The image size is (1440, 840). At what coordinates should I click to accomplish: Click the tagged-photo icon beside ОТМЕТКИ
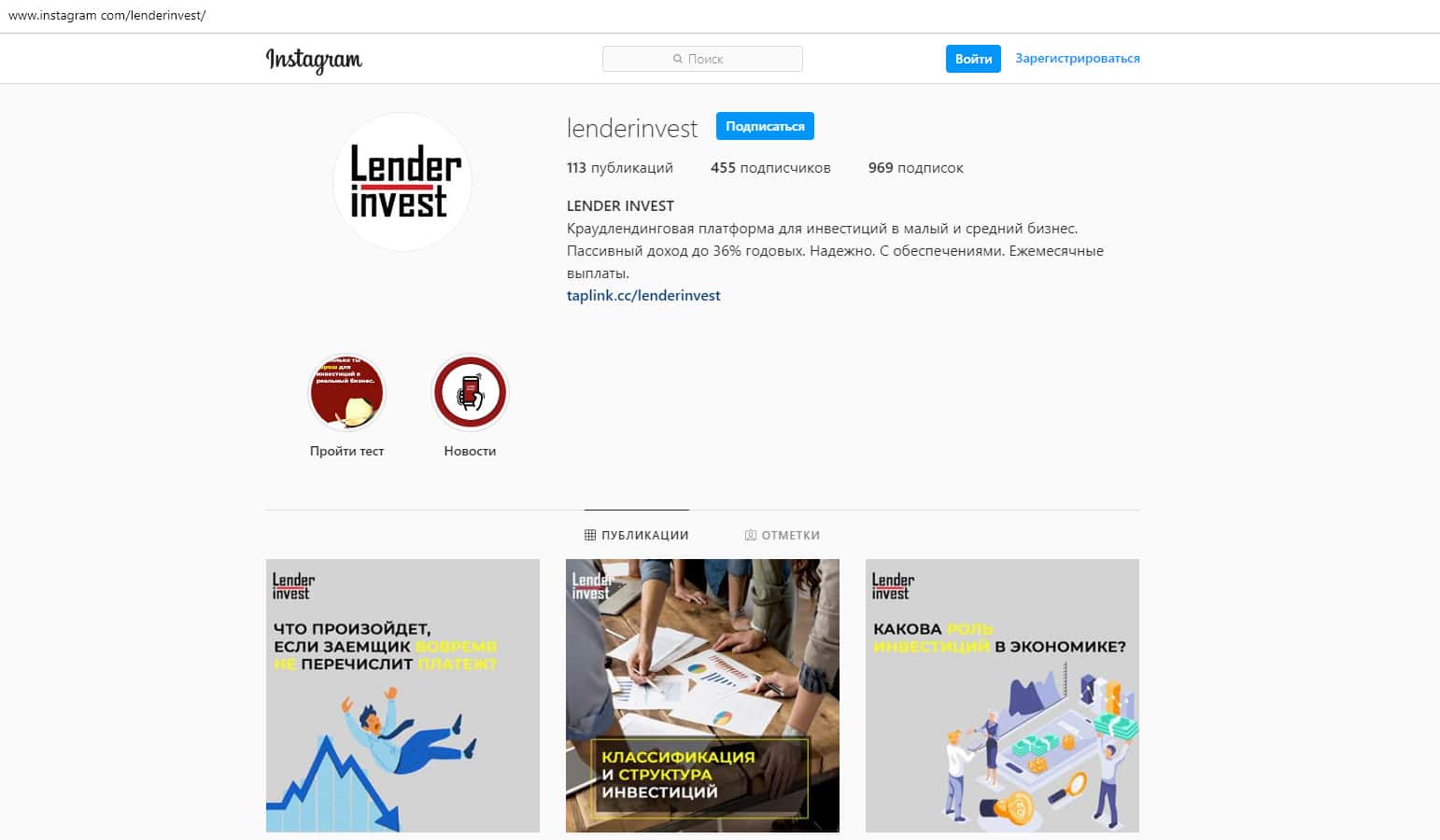point(750,535)
